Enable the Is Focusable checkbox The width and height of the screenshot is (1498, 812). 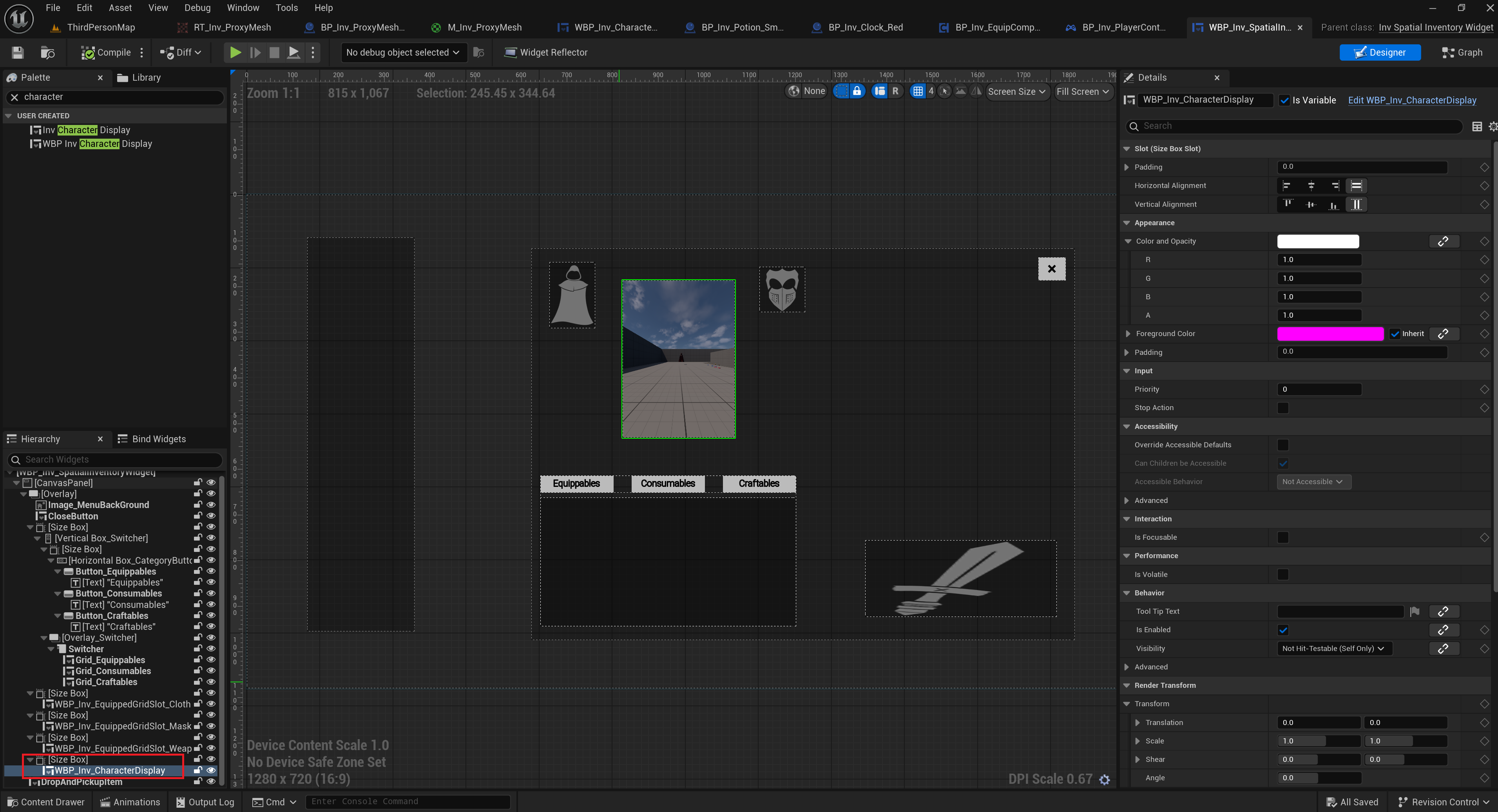point(1282,538)
